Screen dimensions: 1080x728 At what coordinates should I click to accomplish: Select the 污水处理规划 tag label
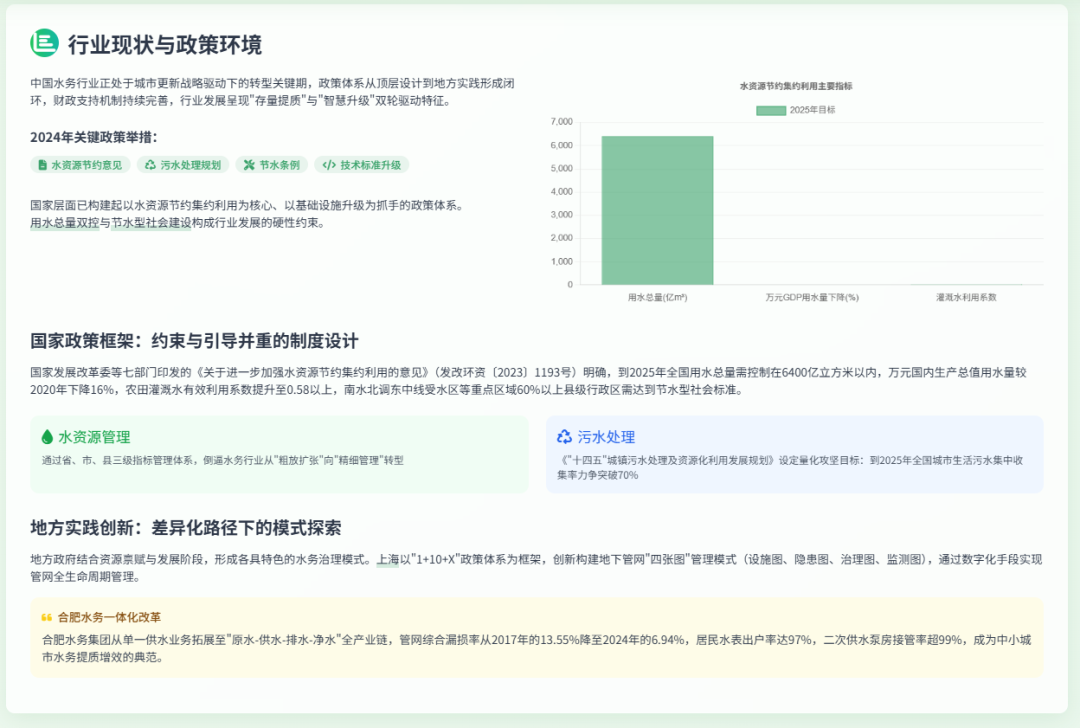(x=191, y=165)
